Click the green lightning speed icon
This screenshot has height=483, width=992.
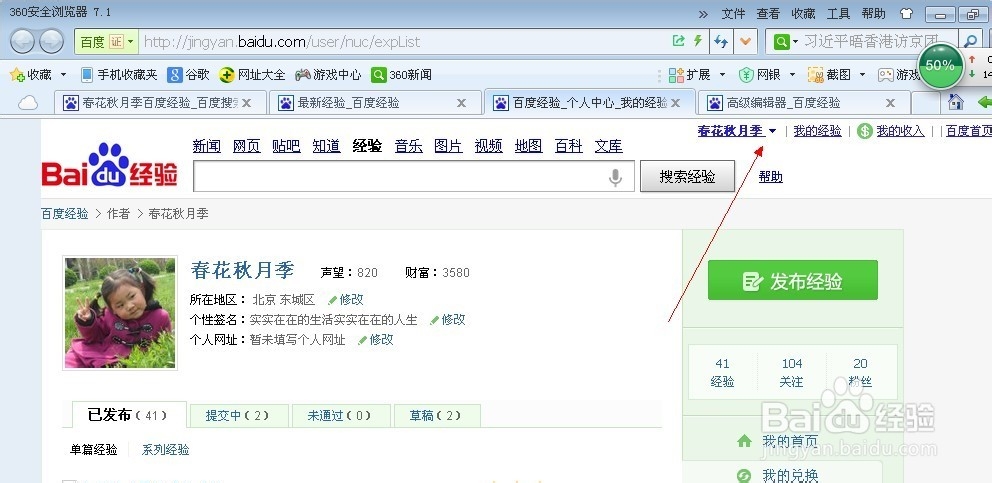[698, 41]
